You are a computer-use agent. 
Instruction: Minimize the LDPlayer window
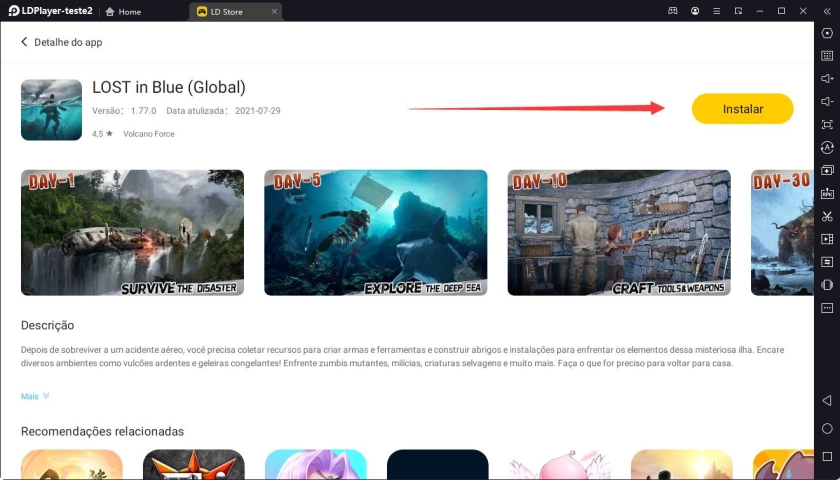760,11
